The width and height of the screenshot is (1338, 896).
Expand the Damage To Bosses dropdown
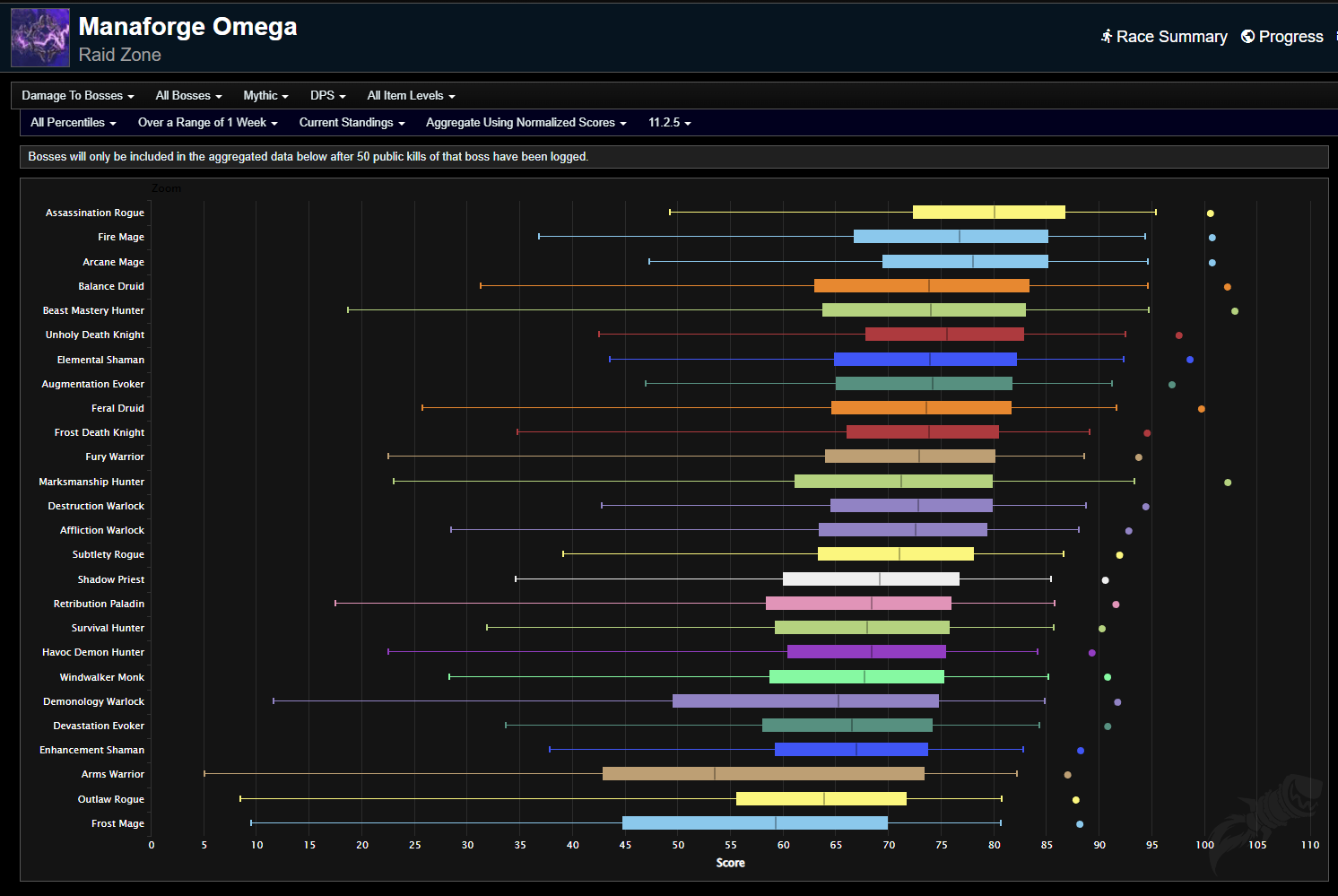[77, 96]
